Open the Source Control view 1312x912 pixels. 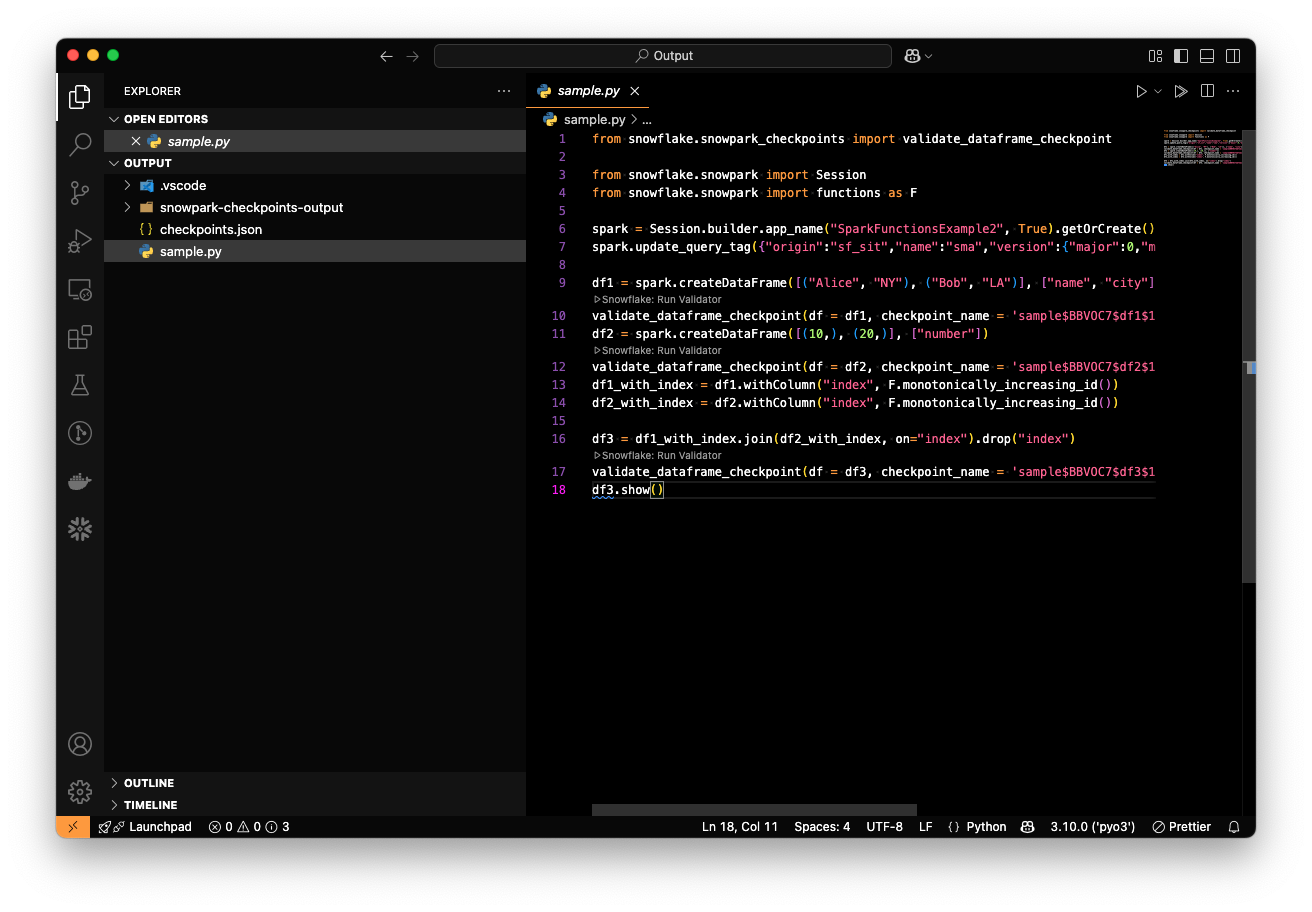pos(80,193)
